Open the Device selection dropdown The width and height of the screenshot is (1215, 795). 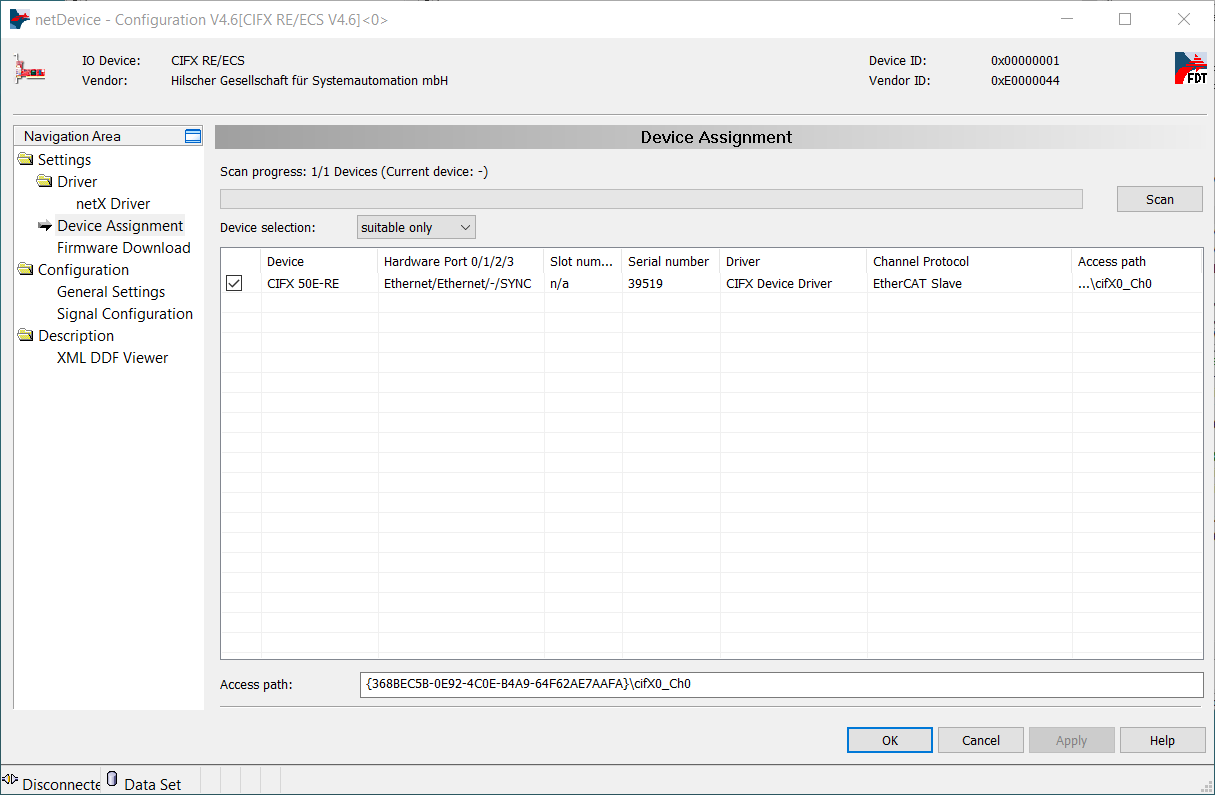point(416,228)
